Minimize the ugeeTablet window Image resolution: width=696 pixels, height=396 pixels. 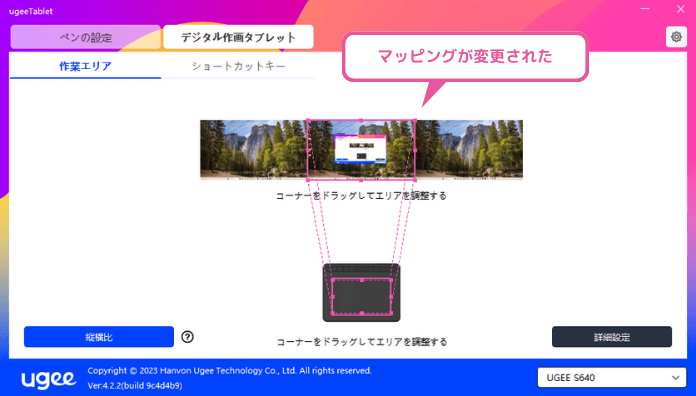click(x=645, y=9)
